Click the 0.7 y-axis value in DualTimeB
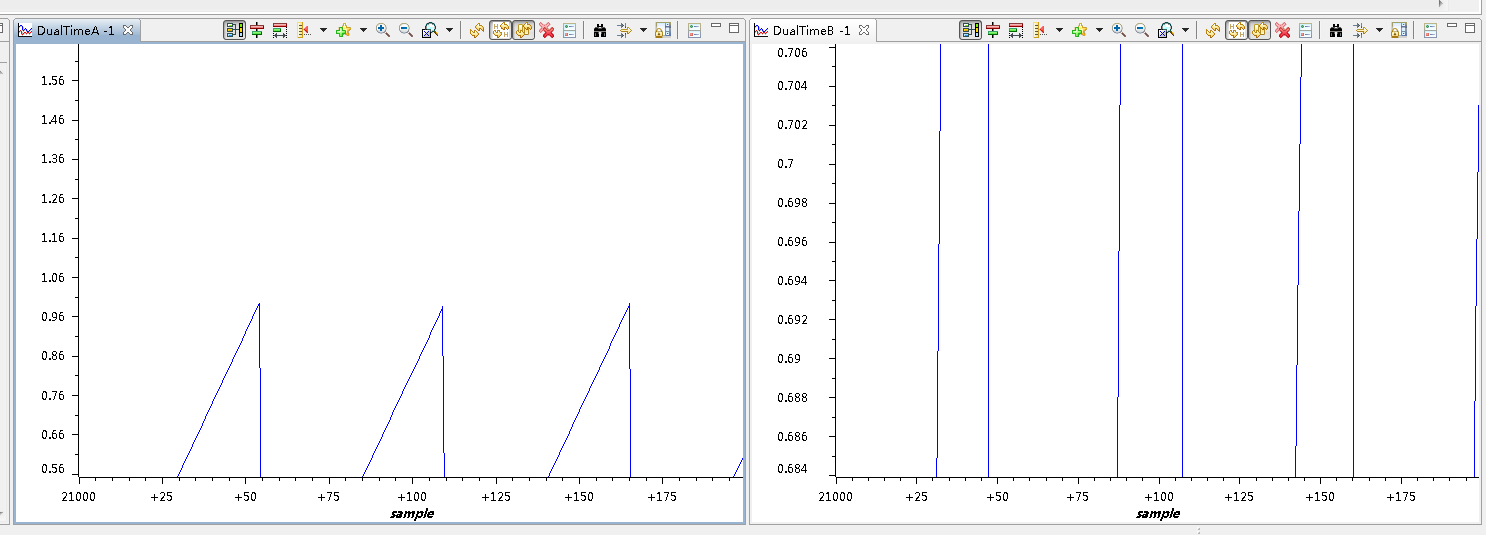The image size is (1486, 535). point(785,163)
